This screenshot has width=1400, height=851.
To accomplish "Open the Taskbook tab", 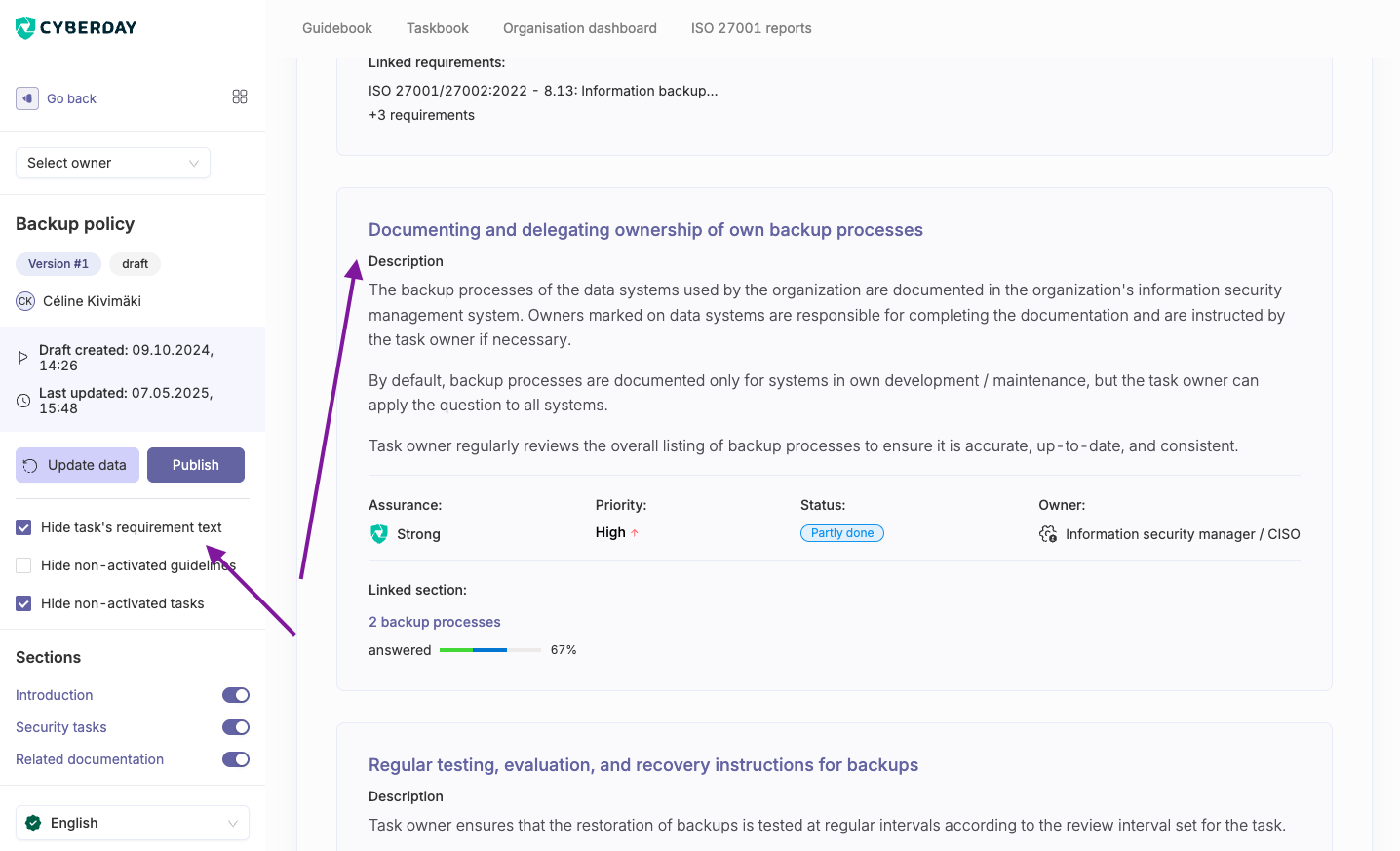I will click(x=438, y=28).
